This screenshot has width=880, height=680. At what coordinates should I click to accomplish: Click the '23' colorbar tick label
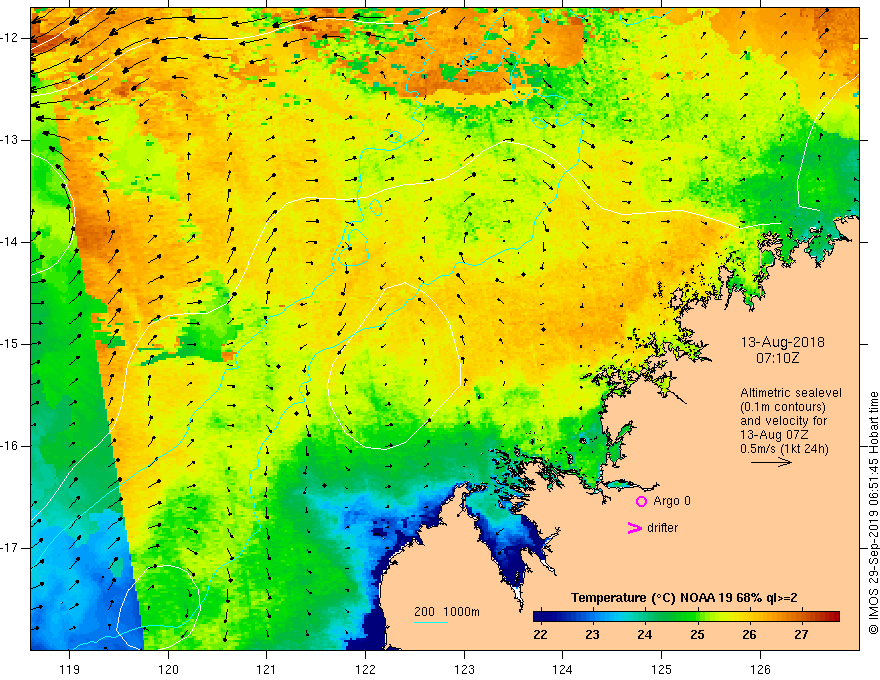(592, 635)
